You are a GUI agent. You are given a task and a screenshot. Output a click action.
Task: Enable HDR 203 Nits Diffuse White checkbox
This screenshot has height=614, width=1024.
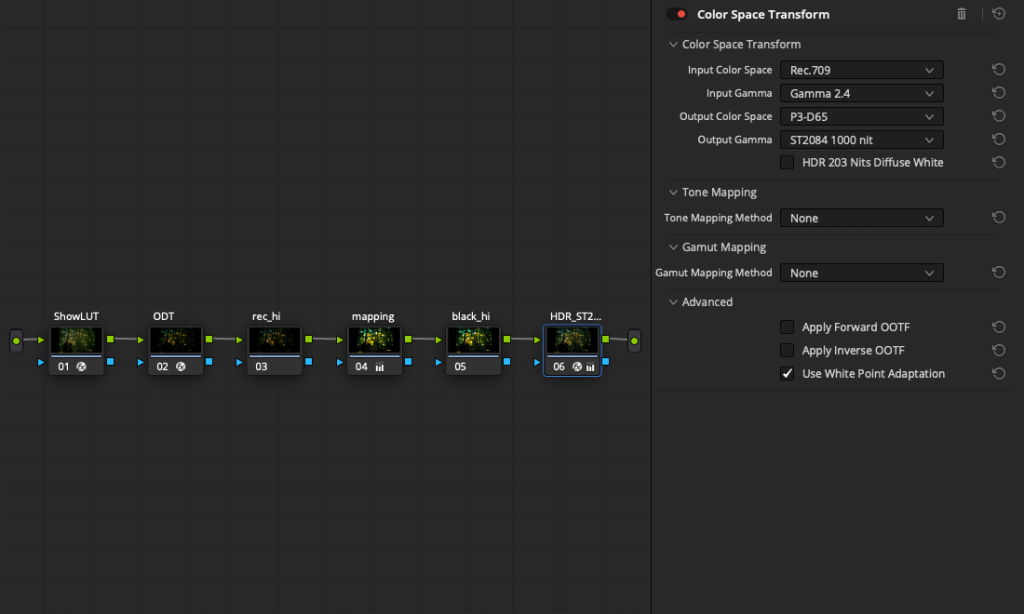click(787, 162)
